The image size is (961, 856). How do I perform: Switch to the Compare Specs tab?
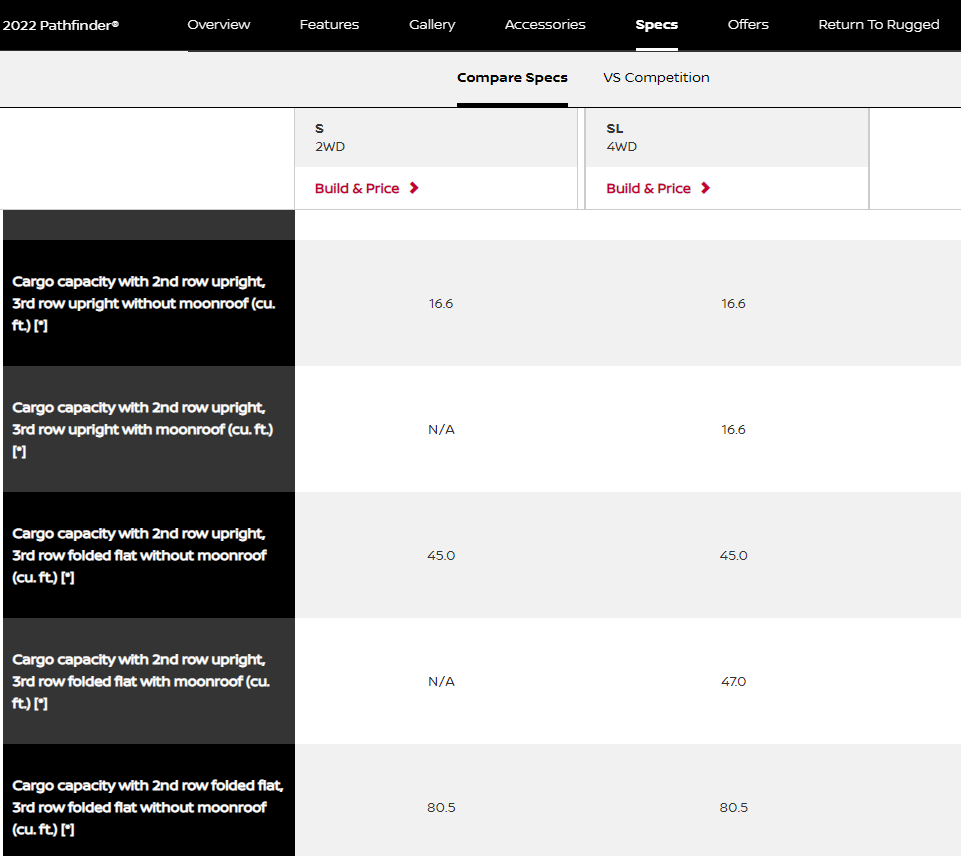(512, 78)
